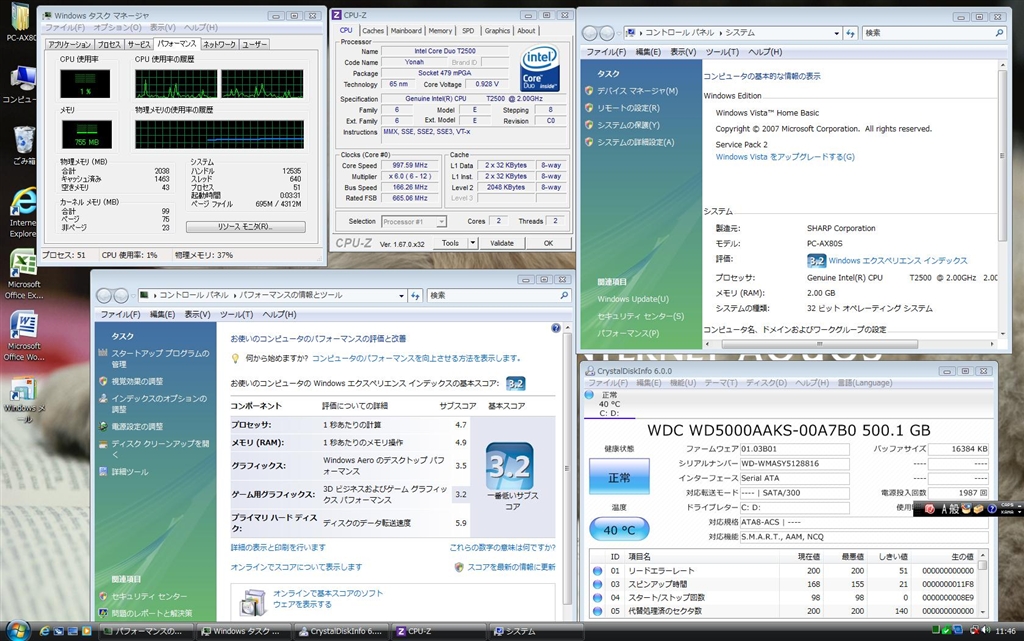Click the 40 °C temperature indicator
This screenshot has height=641, width=1024.
619,530
